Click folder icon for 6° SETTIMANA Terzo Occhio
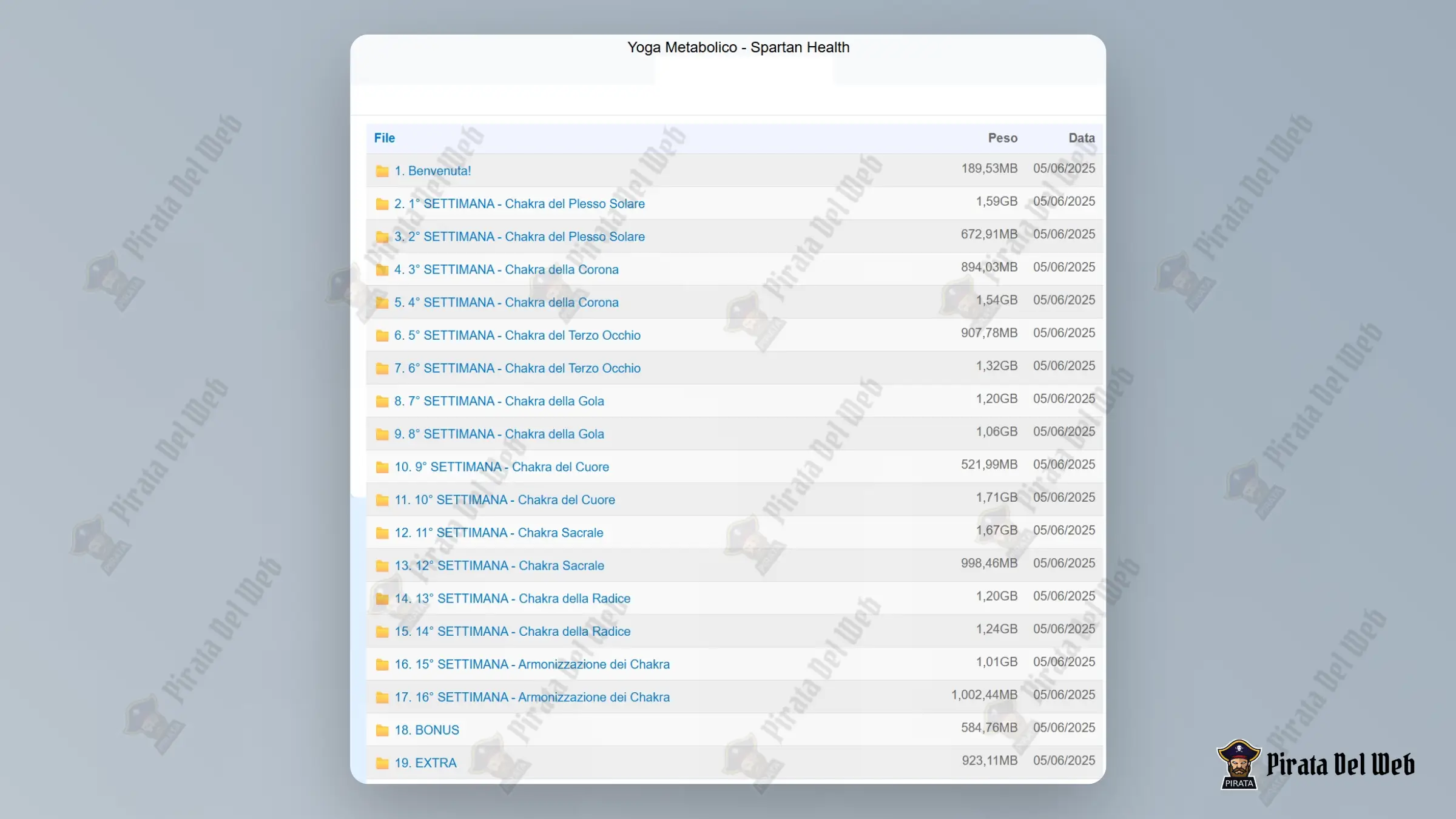 (382, 368)
